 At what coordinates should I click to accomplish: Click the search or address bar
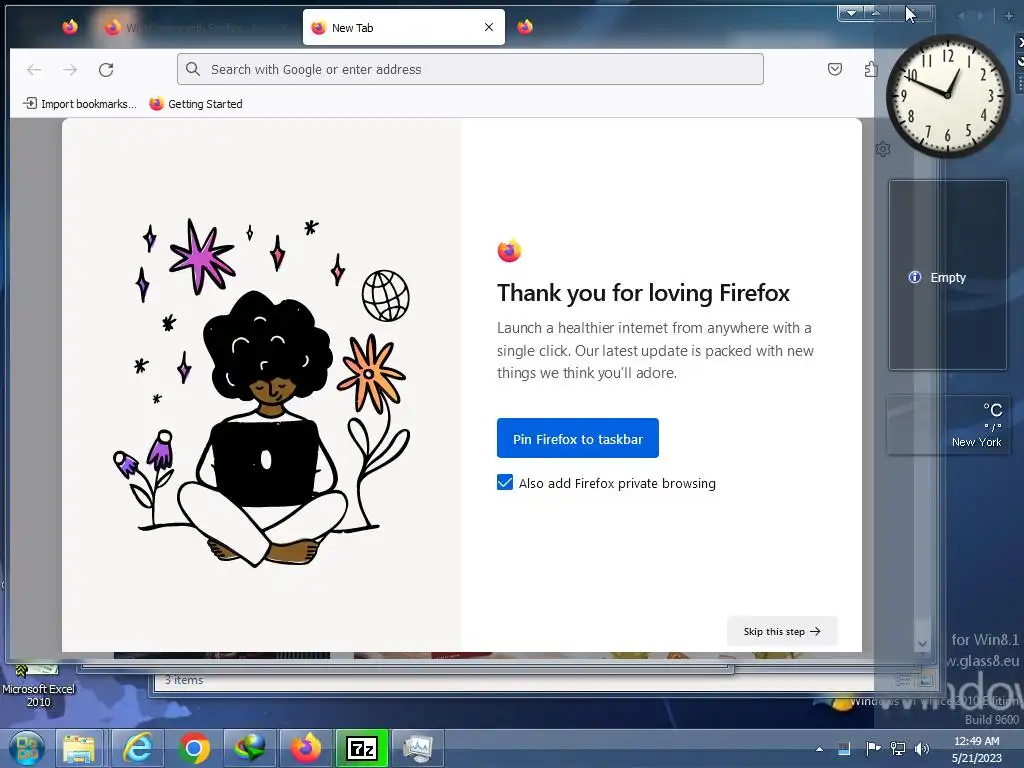click(470, 69)
